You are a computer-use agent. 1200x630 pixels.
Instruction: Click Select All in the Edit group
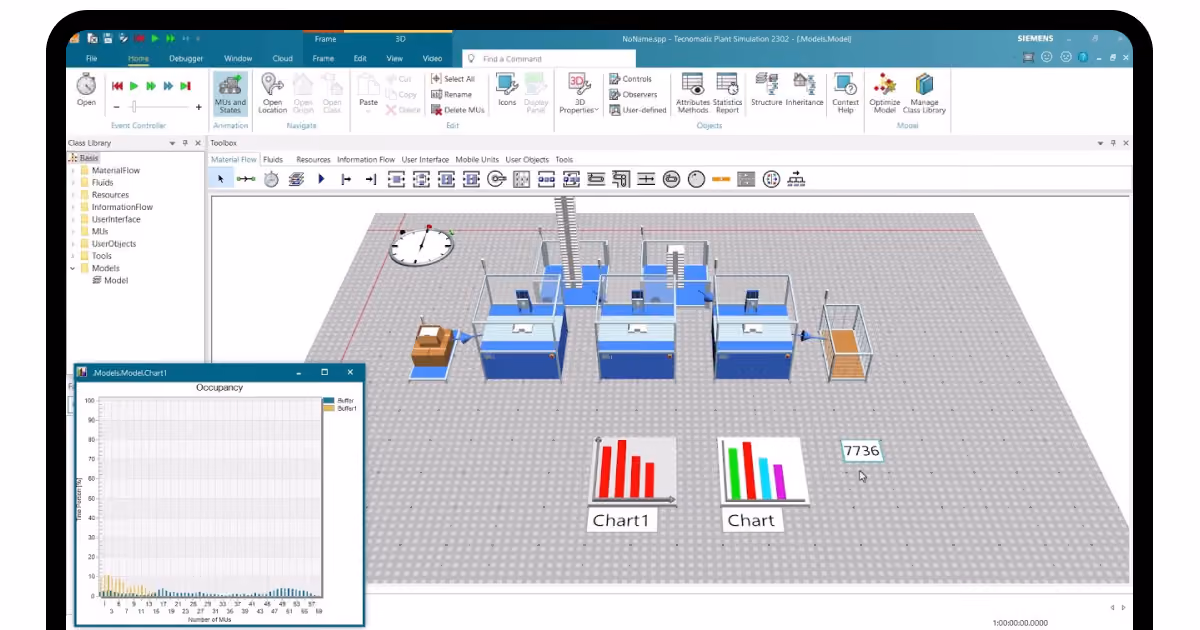453,79
